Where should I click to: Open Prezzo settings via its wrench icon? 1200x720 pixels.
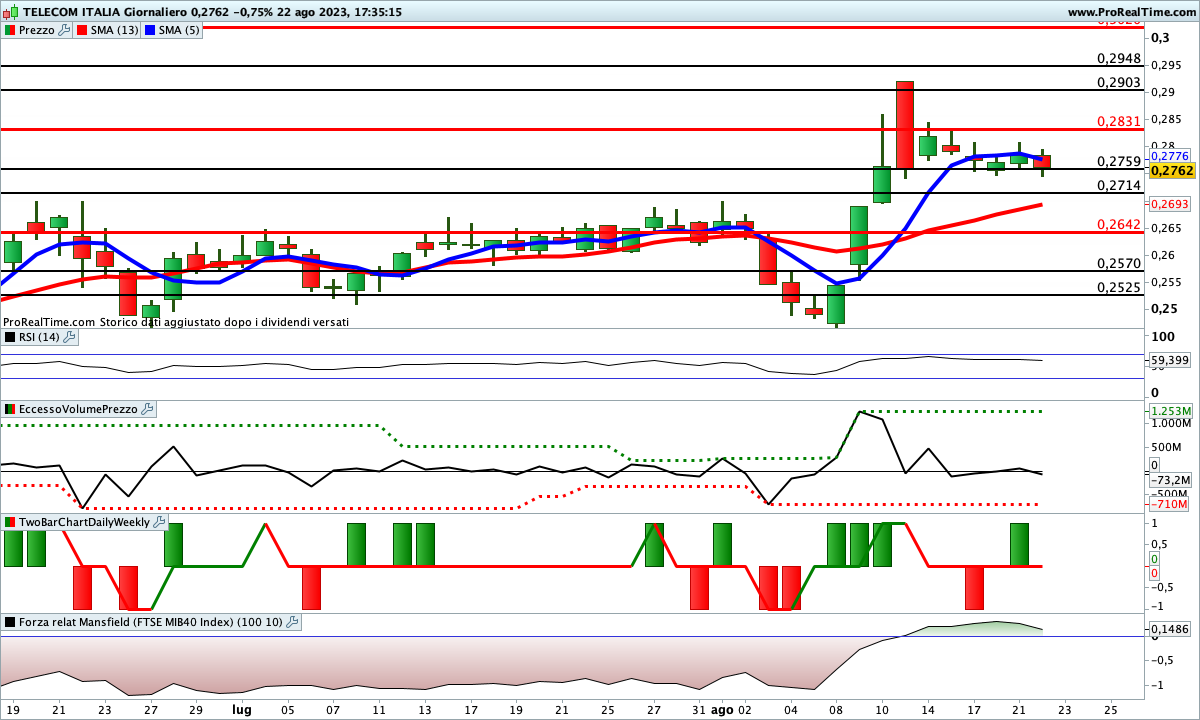tap(65, 30)
